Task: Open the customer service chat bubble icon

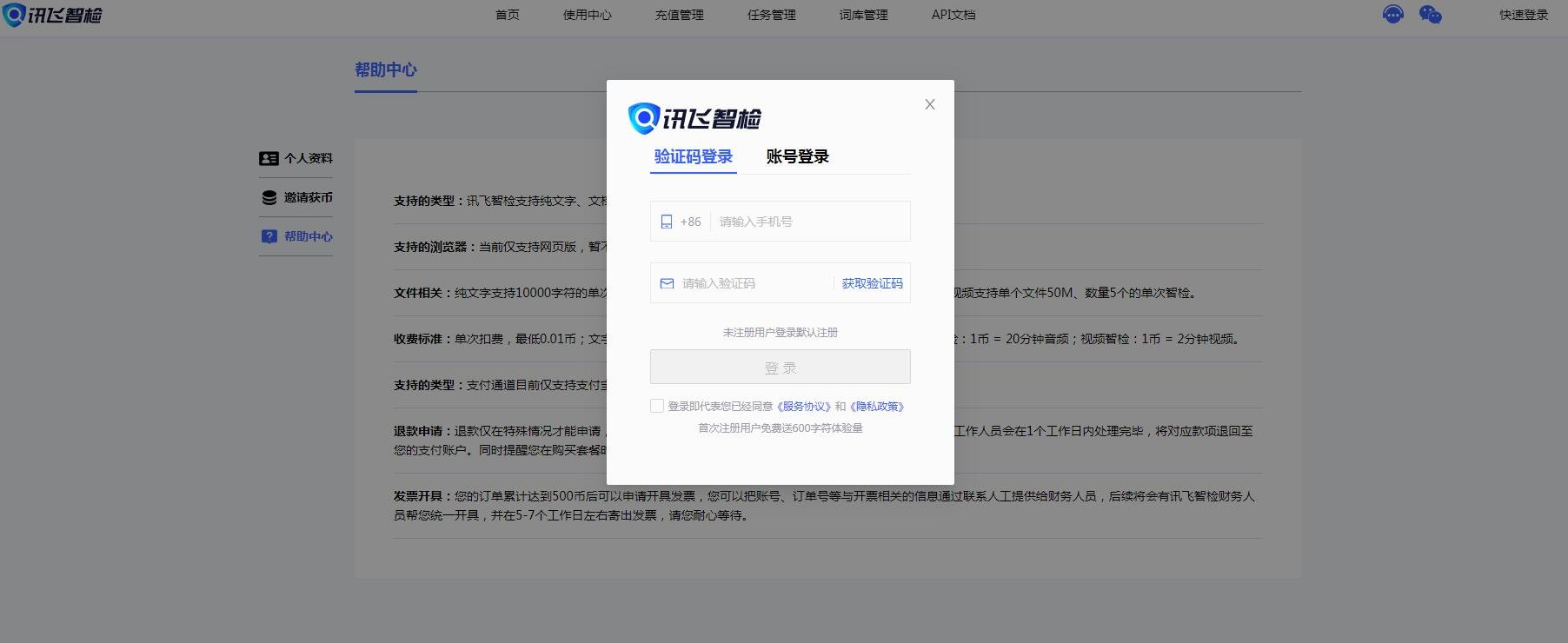Action: pyautogui.click(x=1392, y=15)
